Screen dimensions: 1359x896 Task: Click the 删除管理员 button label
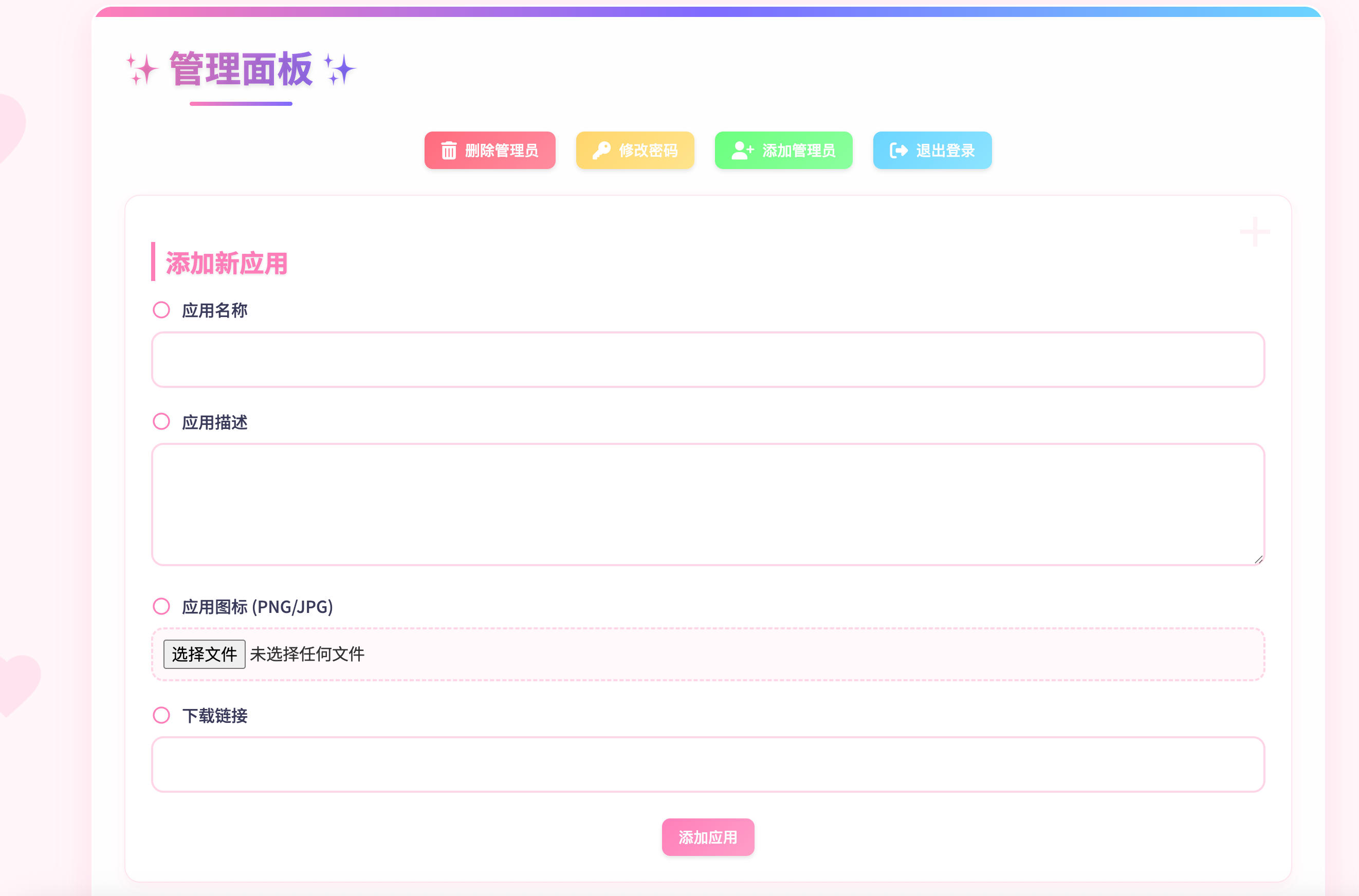click(x=502, y=151)
